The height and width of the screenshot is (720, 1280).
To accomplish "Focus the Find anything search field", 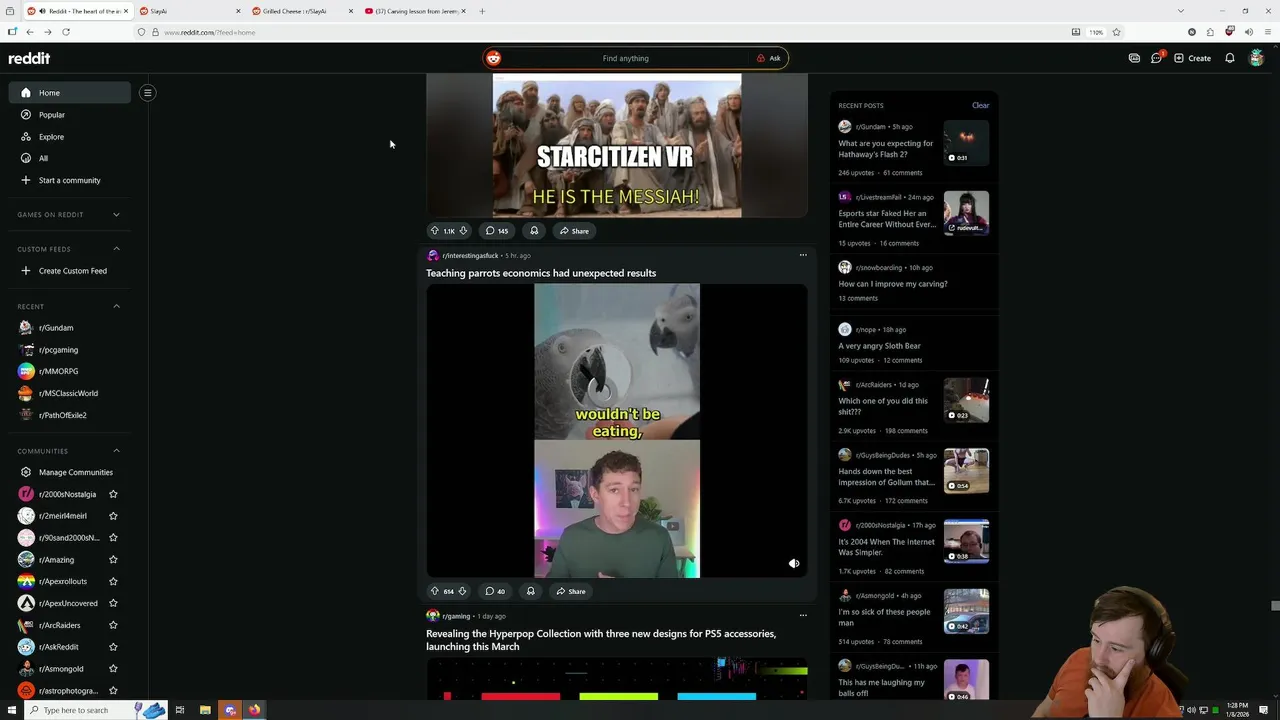I will point(625,58).
